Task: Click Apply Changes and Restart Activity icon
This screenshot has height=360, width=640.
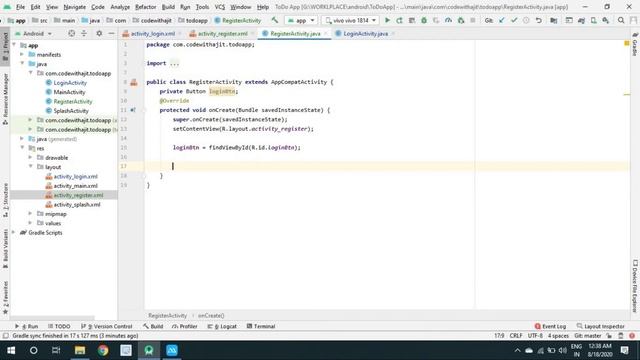Action: (399, 20)
